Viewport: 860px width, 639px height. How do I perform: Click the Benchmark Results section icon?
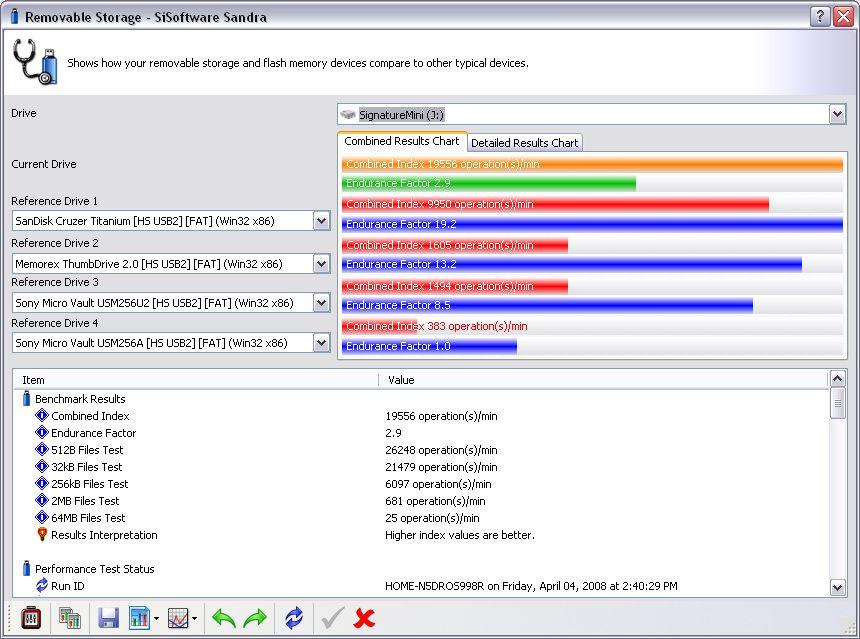pyautogui.click(x=26, y=399)
